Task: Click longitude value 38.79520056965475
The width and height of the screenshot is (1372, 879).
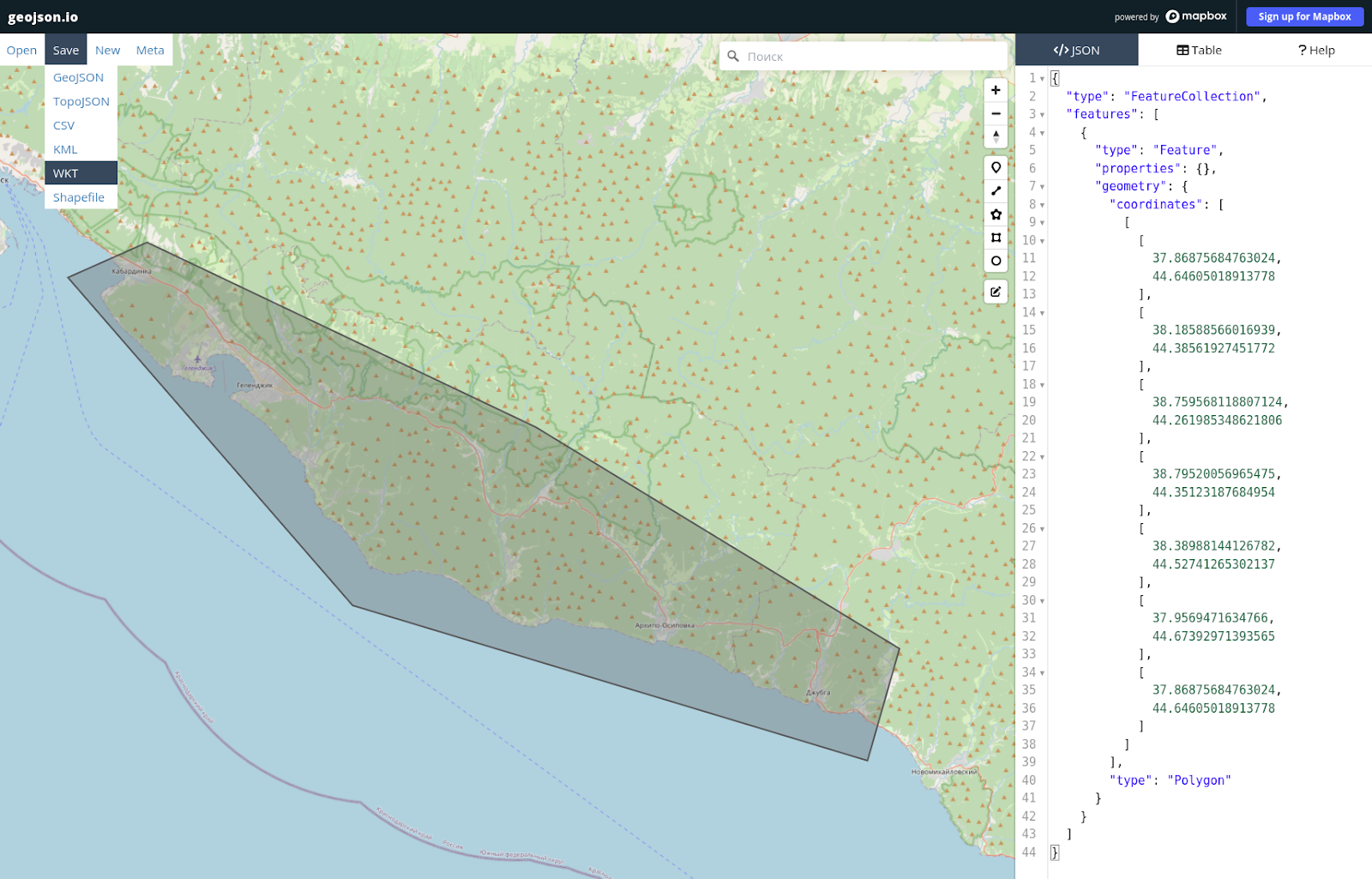Action: (x=1213, y=474)
